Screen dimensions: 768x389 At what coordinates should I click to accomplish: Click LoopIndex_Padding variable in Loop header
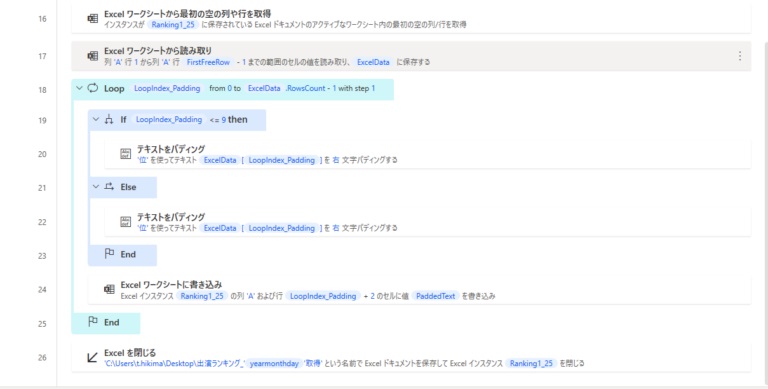167,89
